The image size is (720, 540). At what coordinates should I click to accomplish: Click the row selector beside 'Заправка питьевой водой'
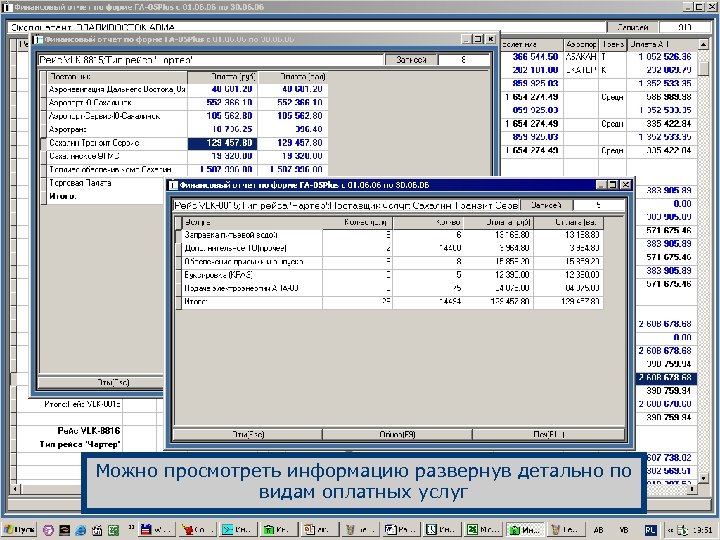tap(179, 235)
